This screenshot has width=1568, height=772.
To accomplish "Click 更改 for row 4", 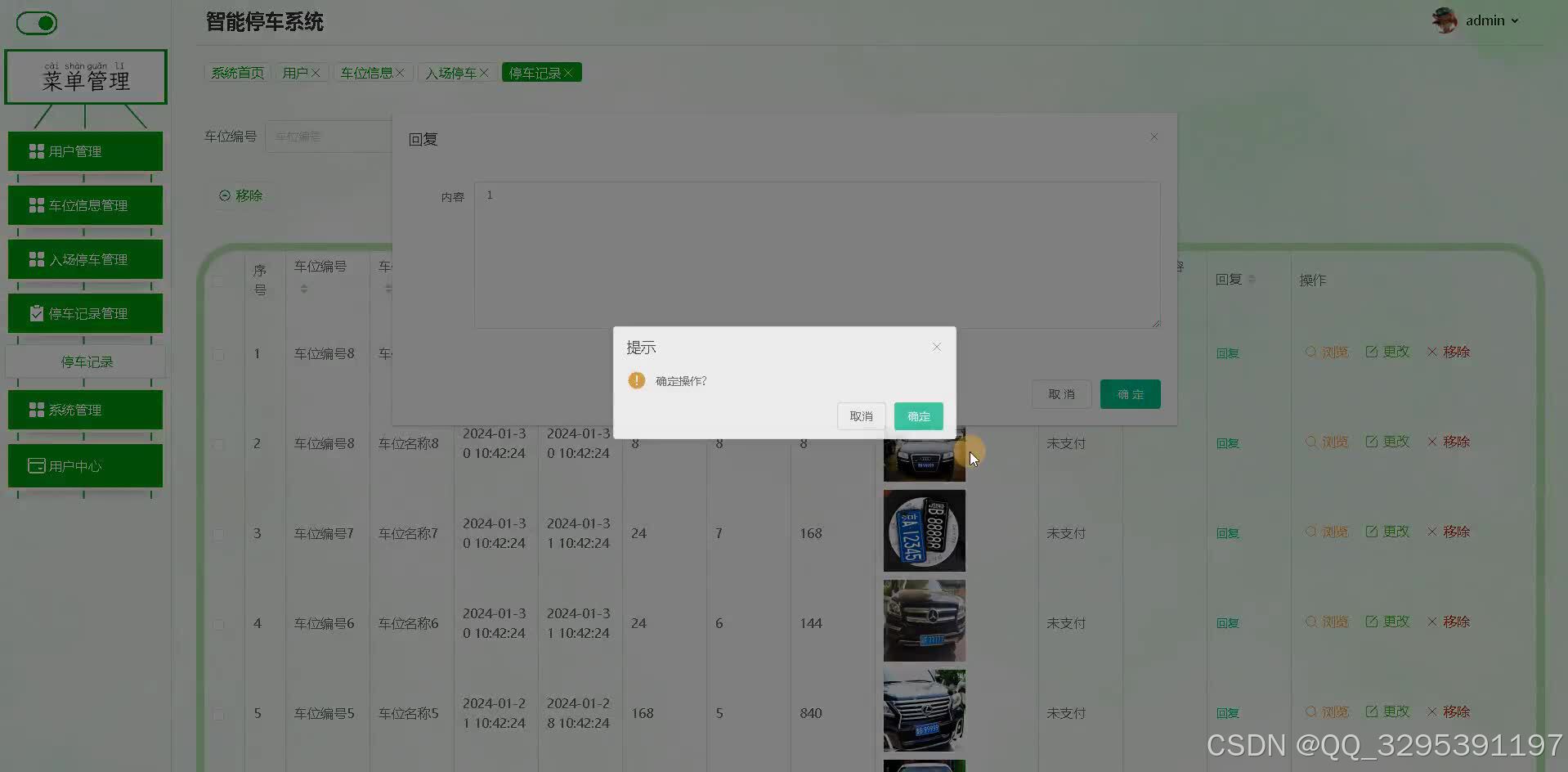I will 1387,622.
